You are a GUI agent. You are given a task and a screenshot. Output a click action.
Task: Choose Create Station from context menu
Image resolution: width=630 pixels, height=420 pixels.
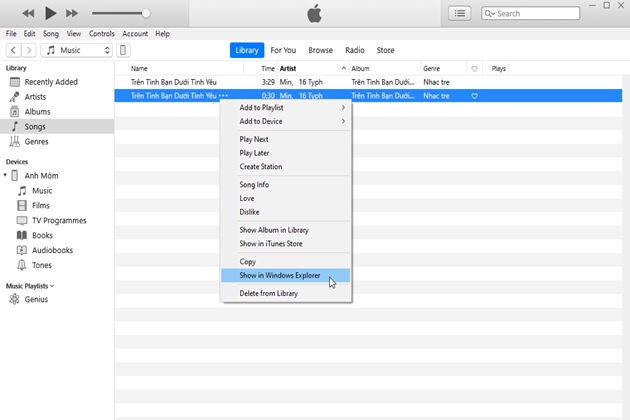[286, 167]
